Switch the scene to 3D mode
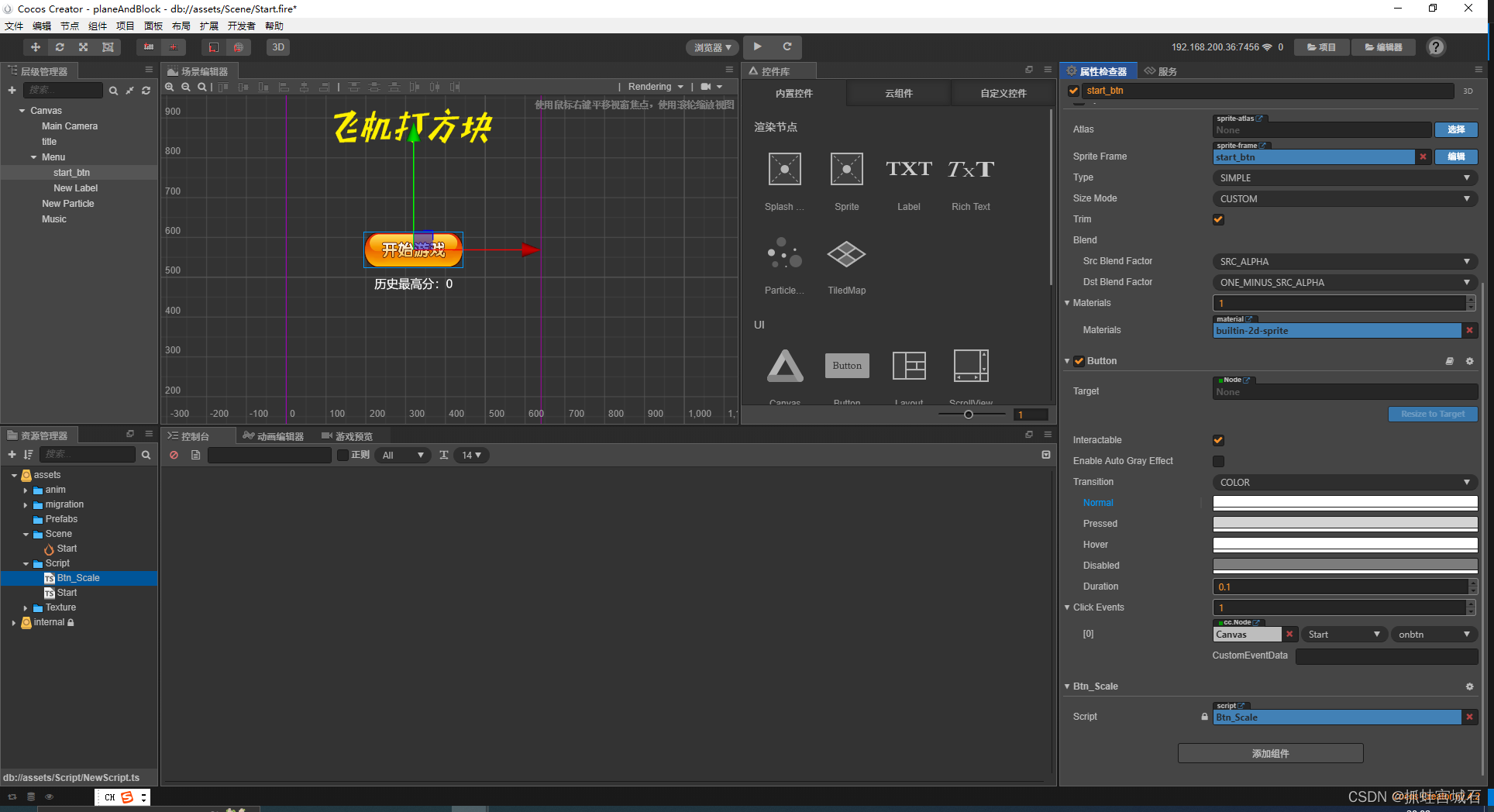The height and width of the screenshot is (812, 1494). click(x=278, y=47)
